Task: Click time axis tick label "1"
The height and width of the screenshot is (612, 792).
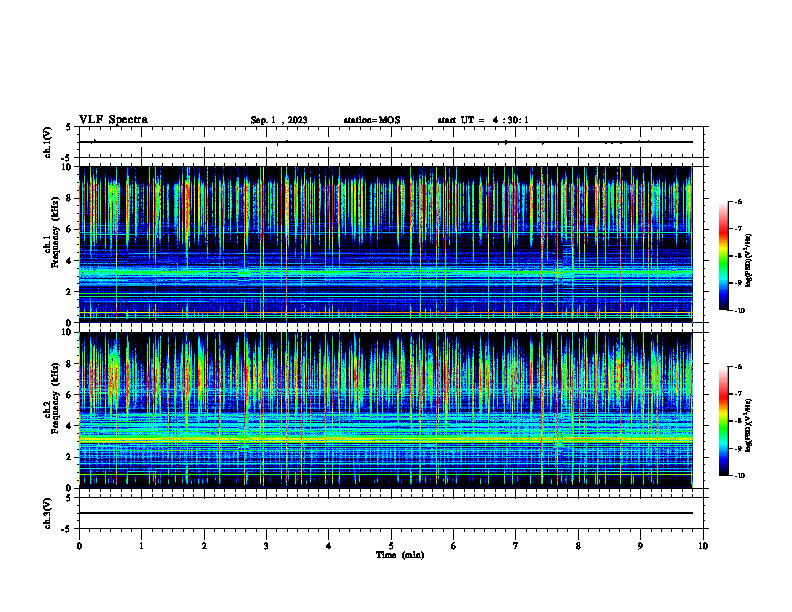Action: (x=141, y=546)
